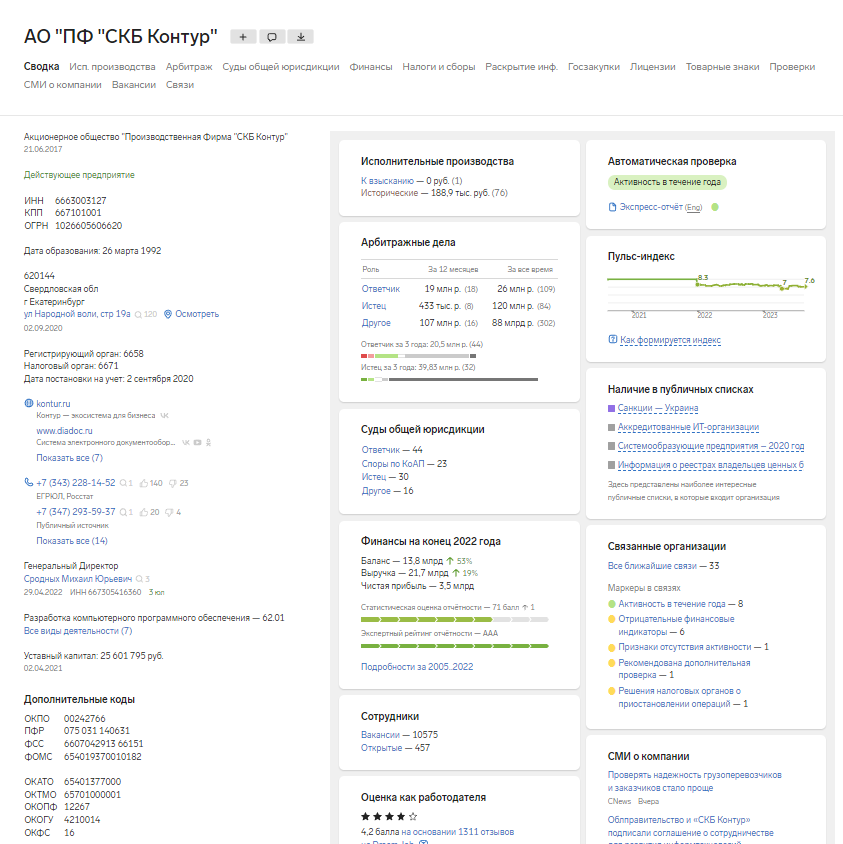Open news Проверять надежность грузоперевозчиков
Image resolution: width=843 pixels, height=844 pixels.
694,781
